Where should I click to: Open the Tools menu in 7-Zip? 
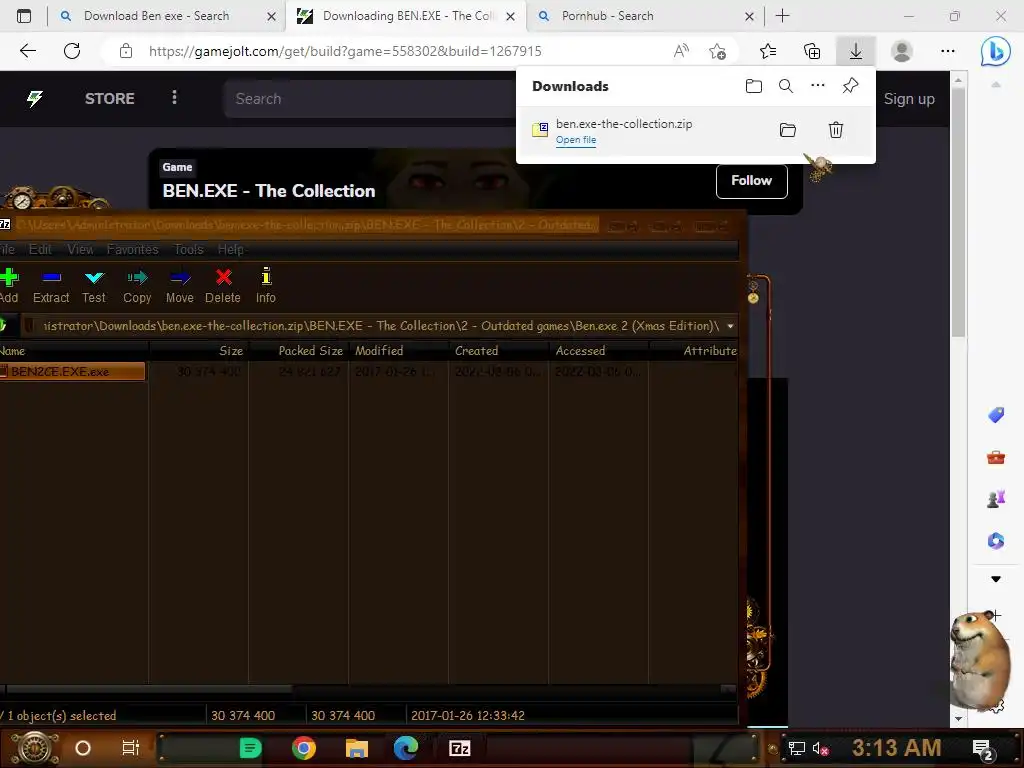189,249
